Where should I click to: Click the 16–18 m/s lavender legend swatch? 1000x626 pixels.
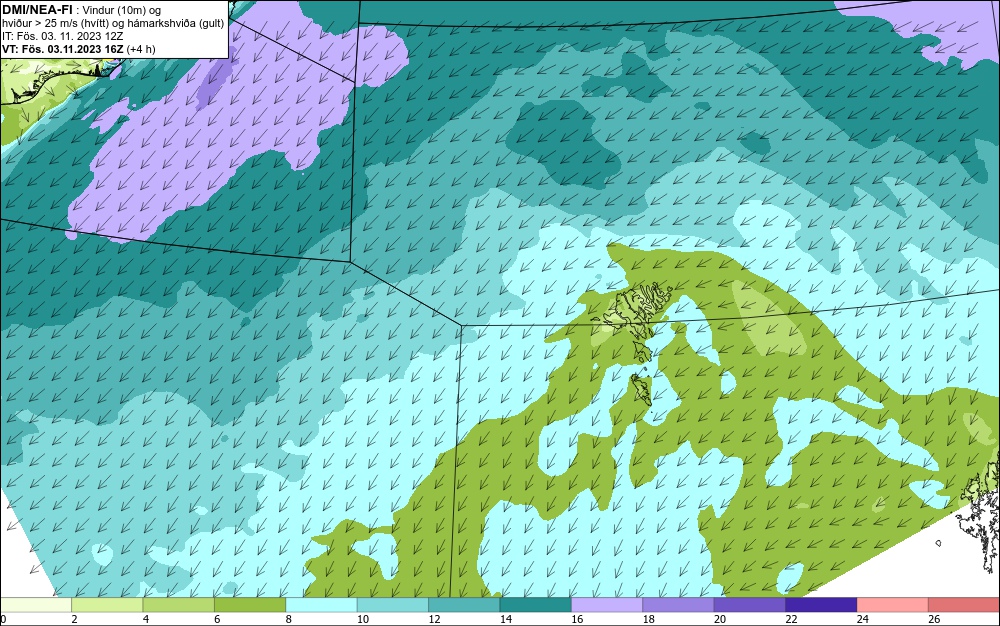pyautogui.click(x=607, y=605)
